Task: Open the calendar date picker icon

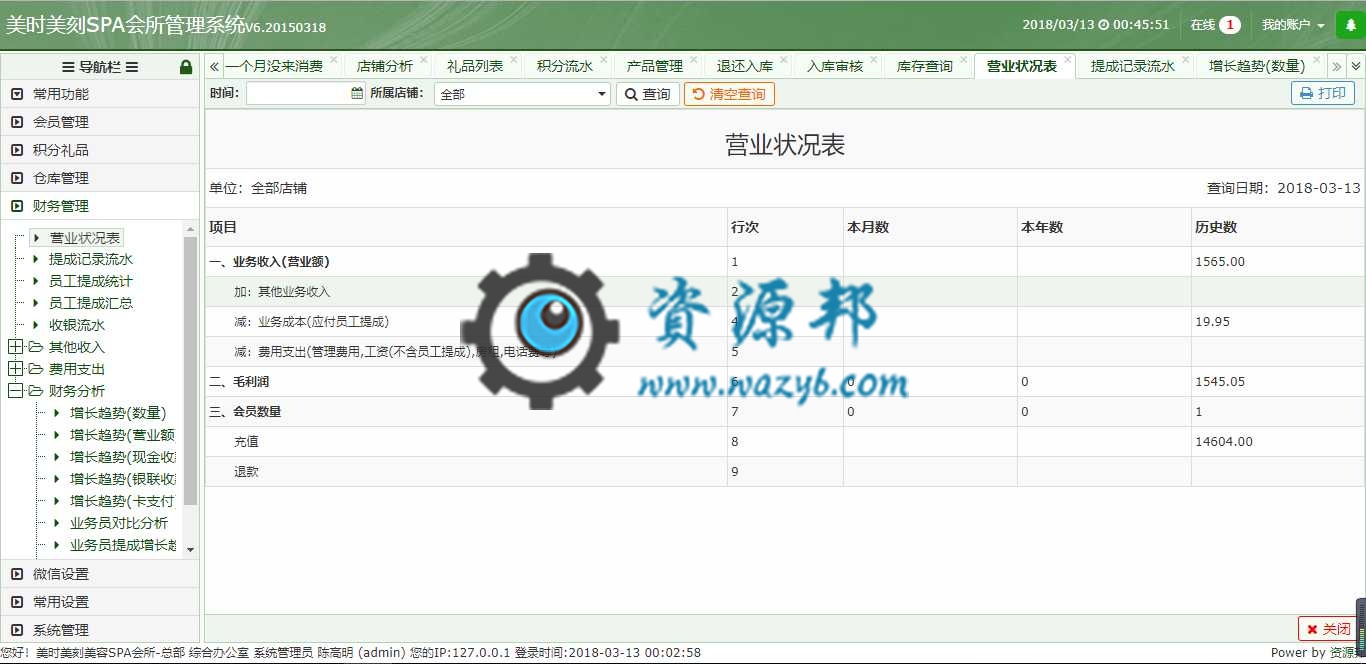Action: point(357,93)
